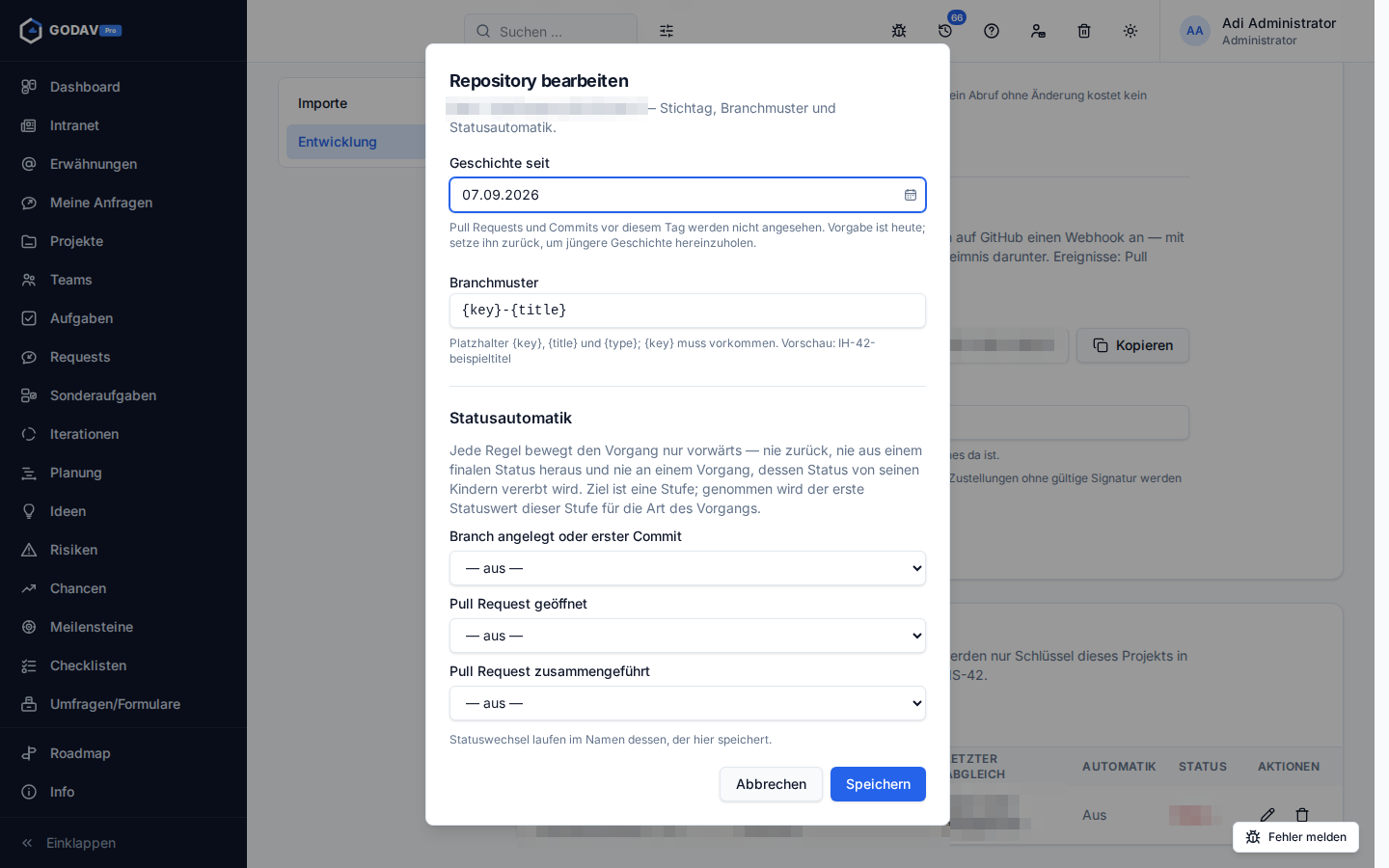The height and width of the screenshot is (868, 1389).
Task: Open Teams in the sidebar
Action: coord(123,280)
